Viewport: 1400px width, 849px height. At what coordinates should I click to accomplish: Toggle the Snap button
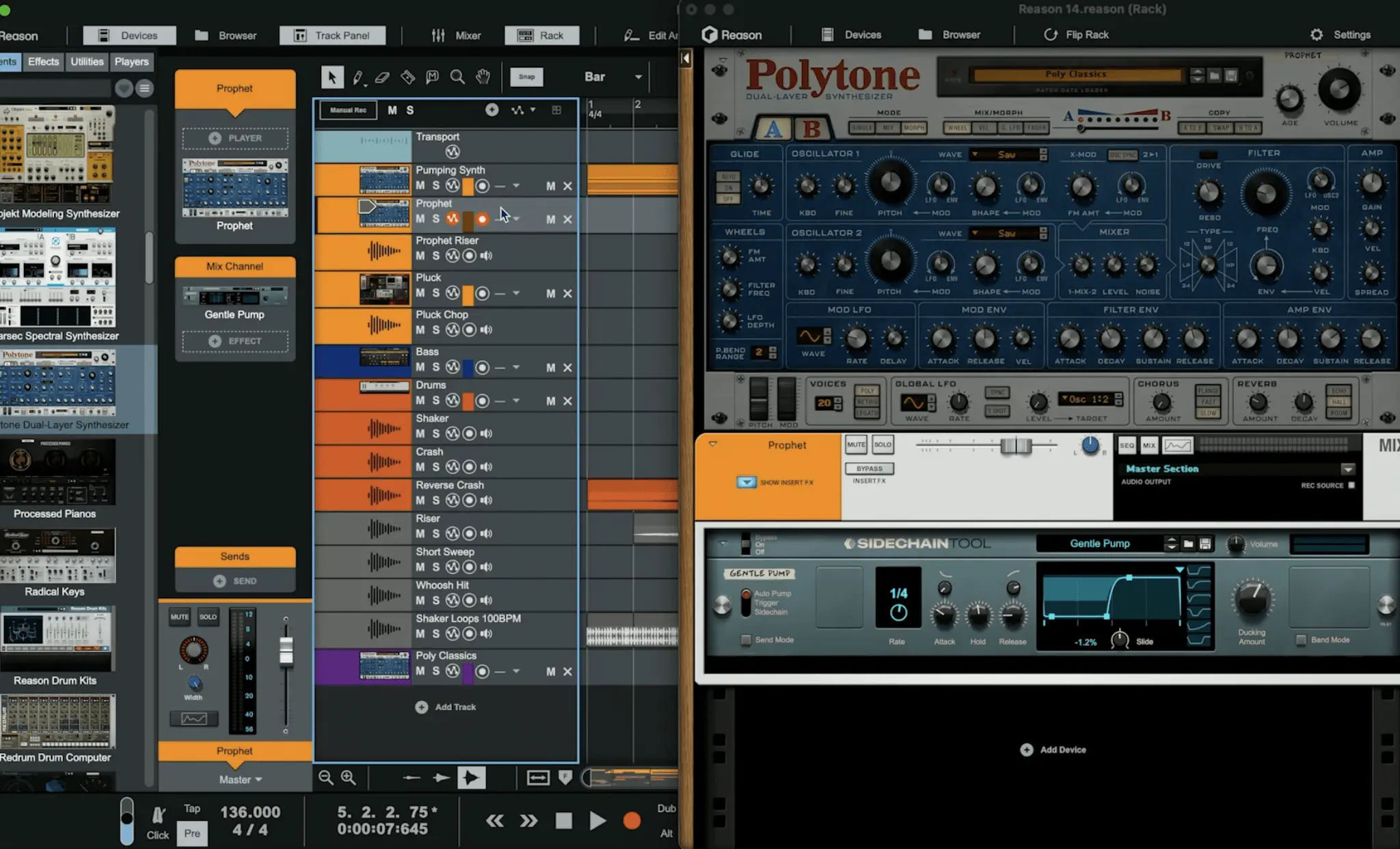[526, 77]
